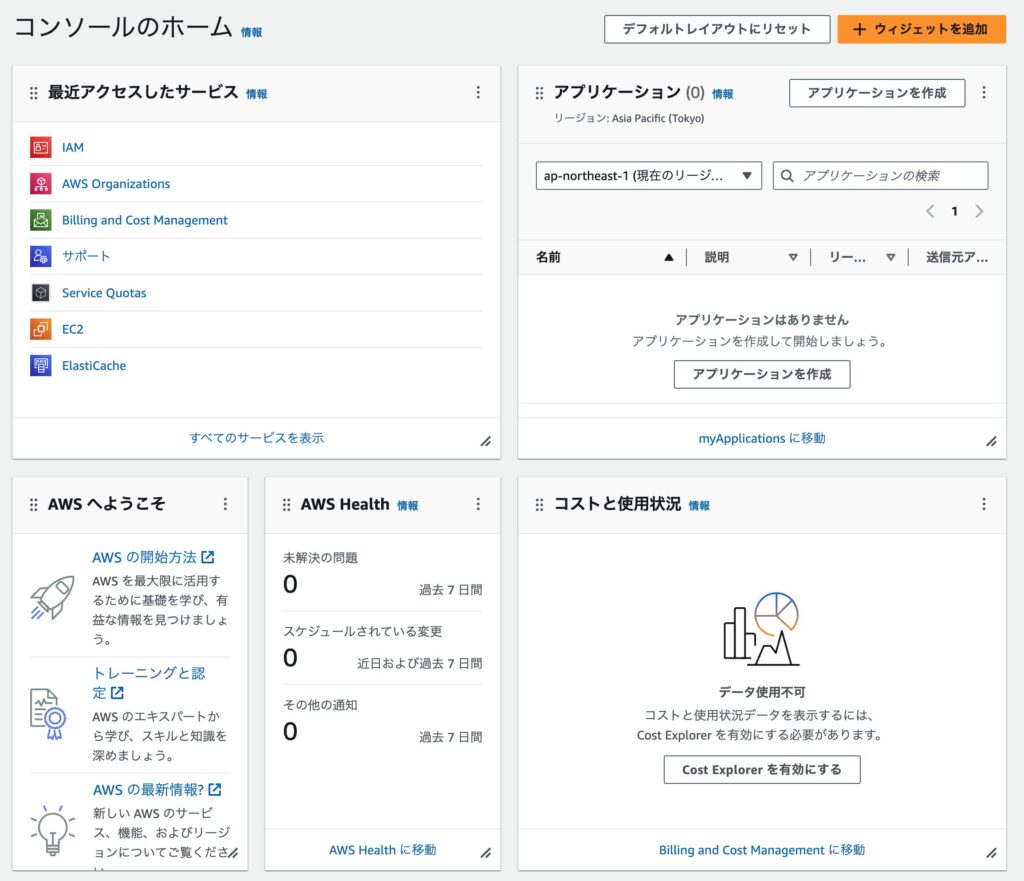Viewport: 1024px width, 881px height.
Task: Click 情報 link next to コストと使用状況
Action: click(699, 505)
